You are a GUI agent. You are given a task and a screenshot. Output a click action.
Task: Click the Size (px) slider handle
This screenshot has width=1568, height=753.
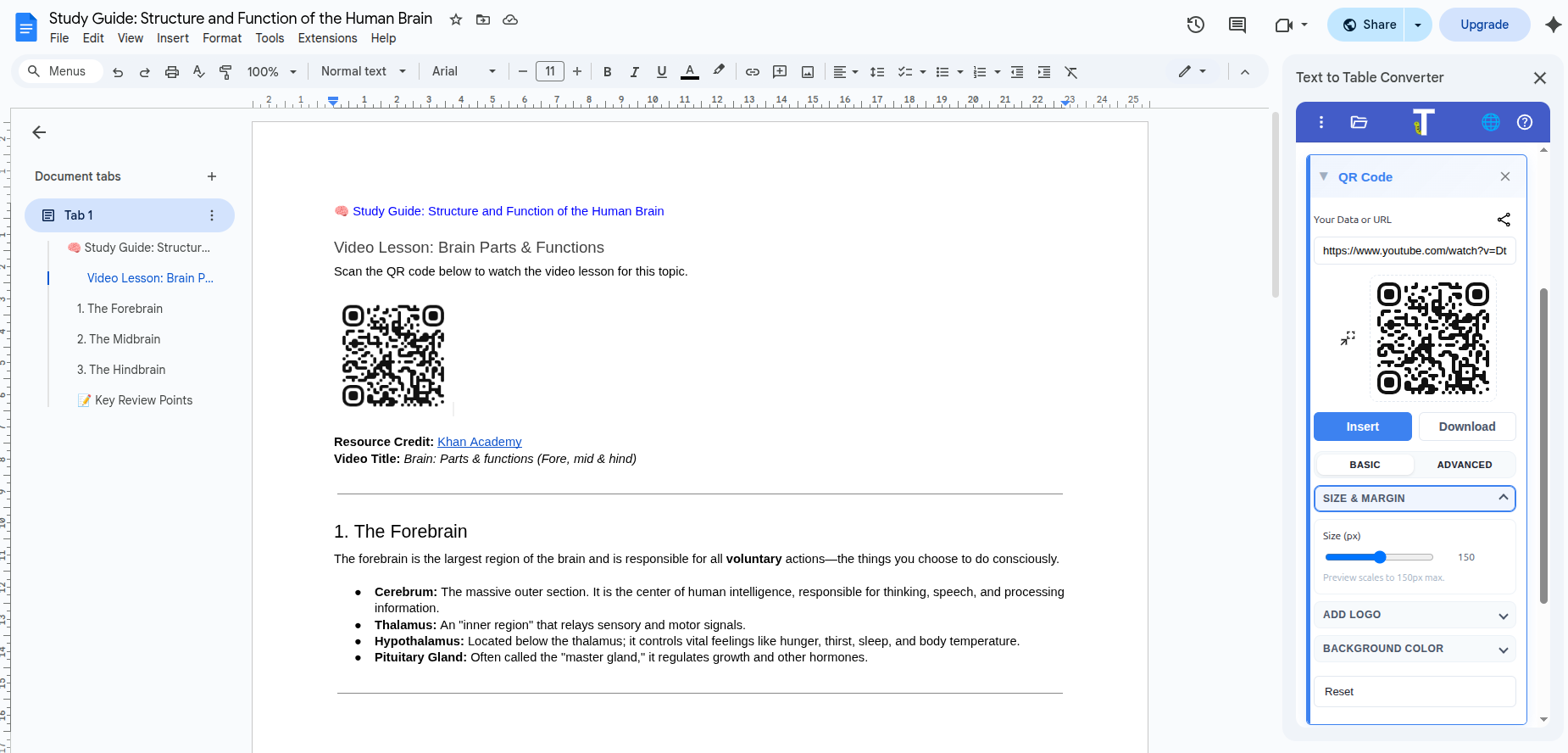click(1380, 557)
